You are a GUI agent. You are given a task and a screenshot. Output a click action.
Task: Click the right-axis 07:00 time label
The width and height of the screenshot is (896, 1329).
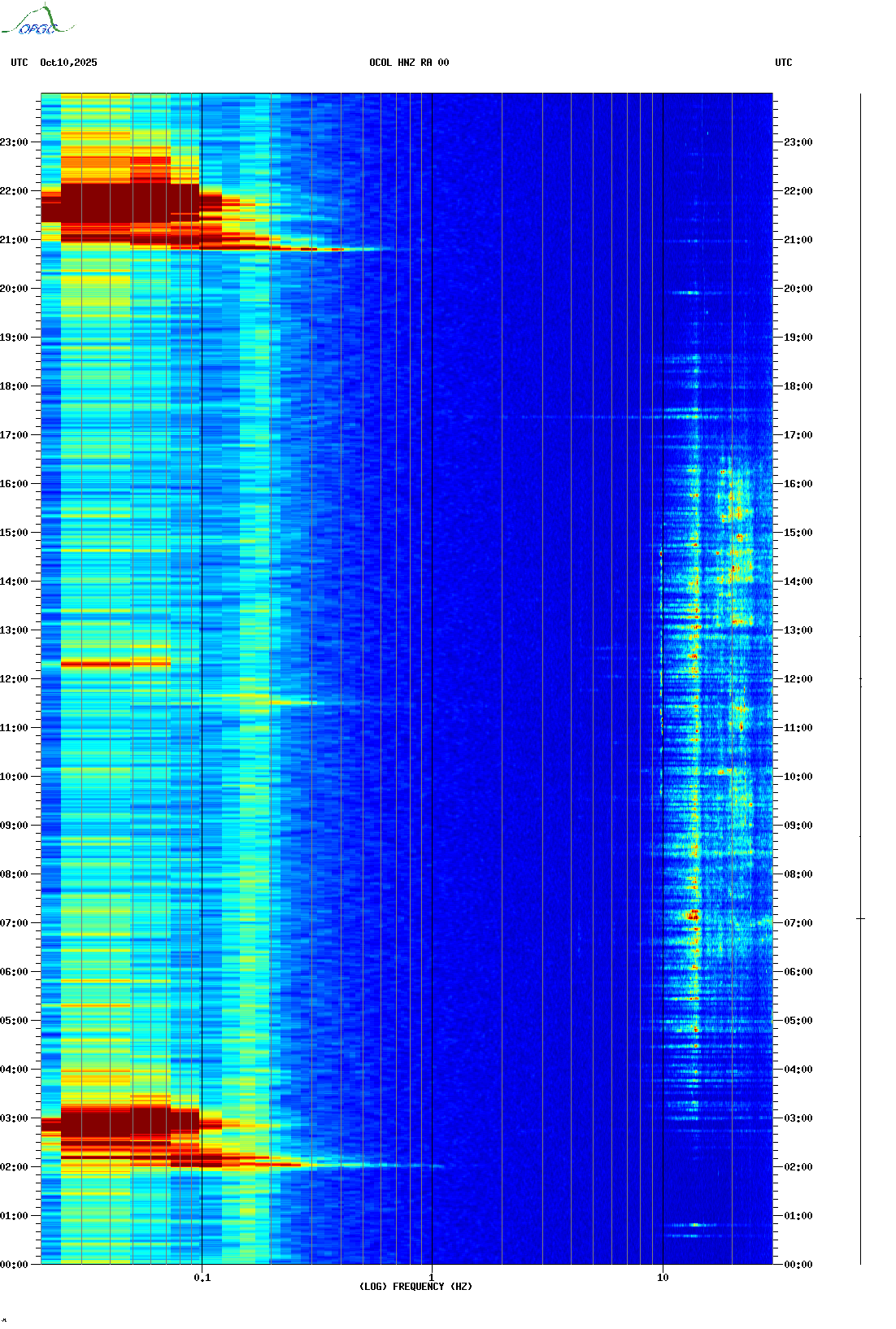[798, 923]
